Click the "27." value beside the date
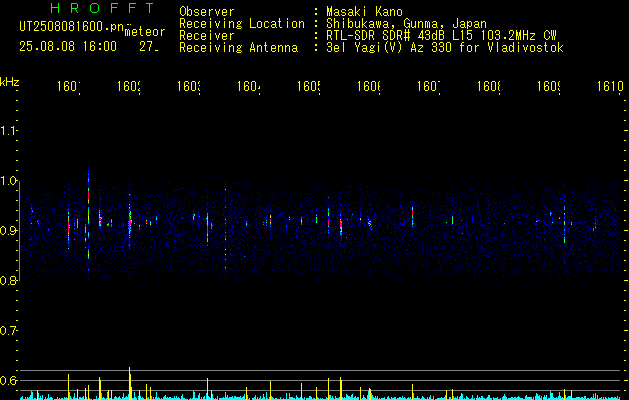This screenshot has height=400, width=629. (149, 47)
